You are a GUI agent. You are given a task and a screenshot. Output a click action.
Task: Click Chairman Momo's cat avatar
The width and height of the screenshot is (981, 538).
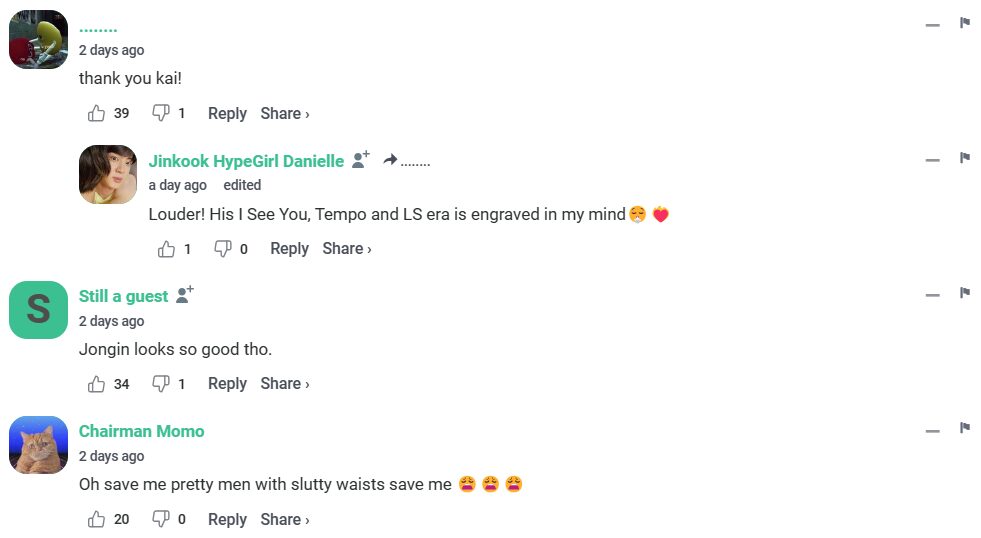tap(38, 445)
